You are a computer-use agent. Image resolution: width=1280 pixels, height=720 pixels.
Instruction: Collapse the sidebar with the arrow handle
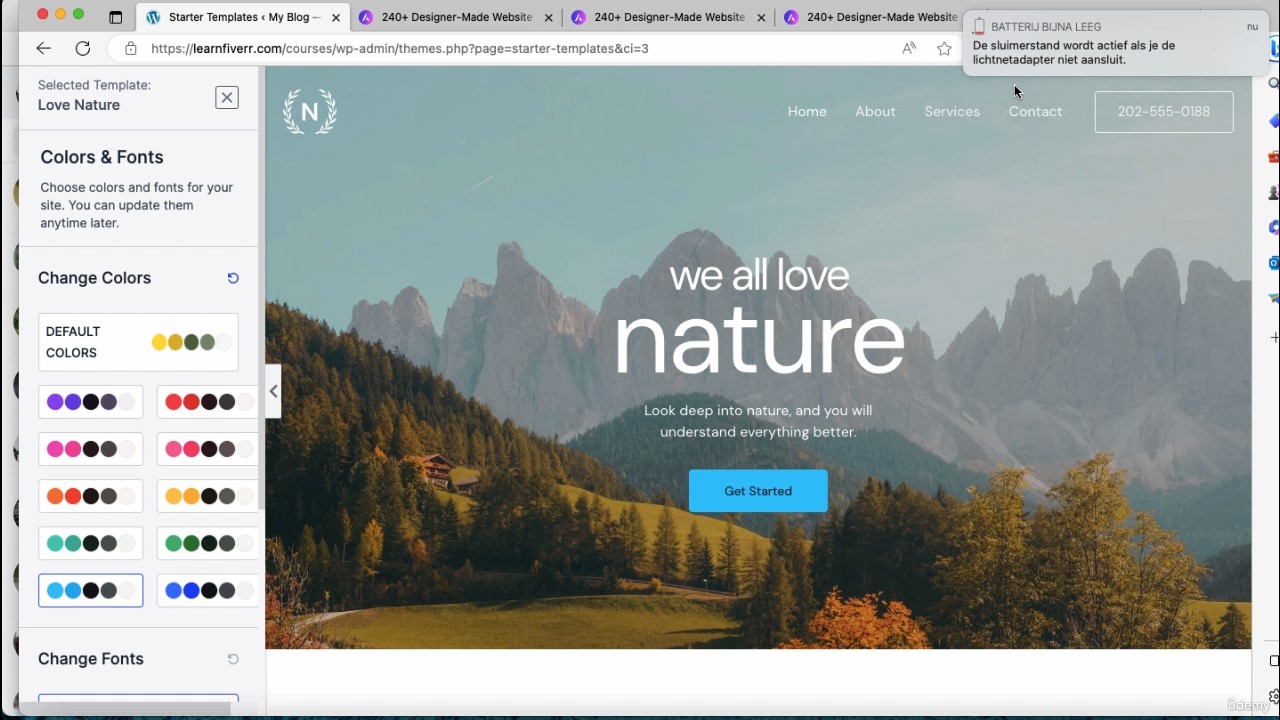tap(273, 391)
